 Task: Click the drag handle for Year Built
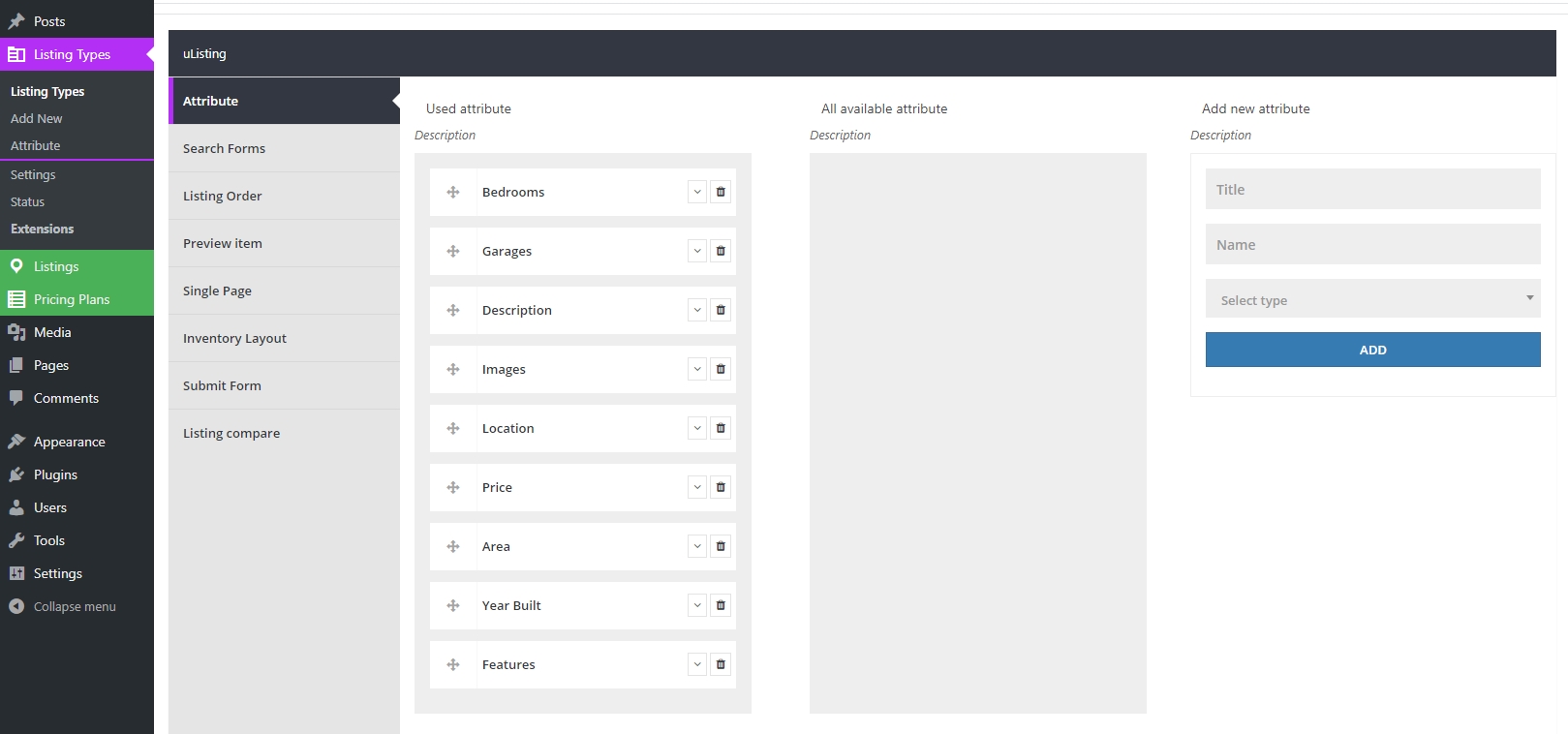tap(453, 605)
